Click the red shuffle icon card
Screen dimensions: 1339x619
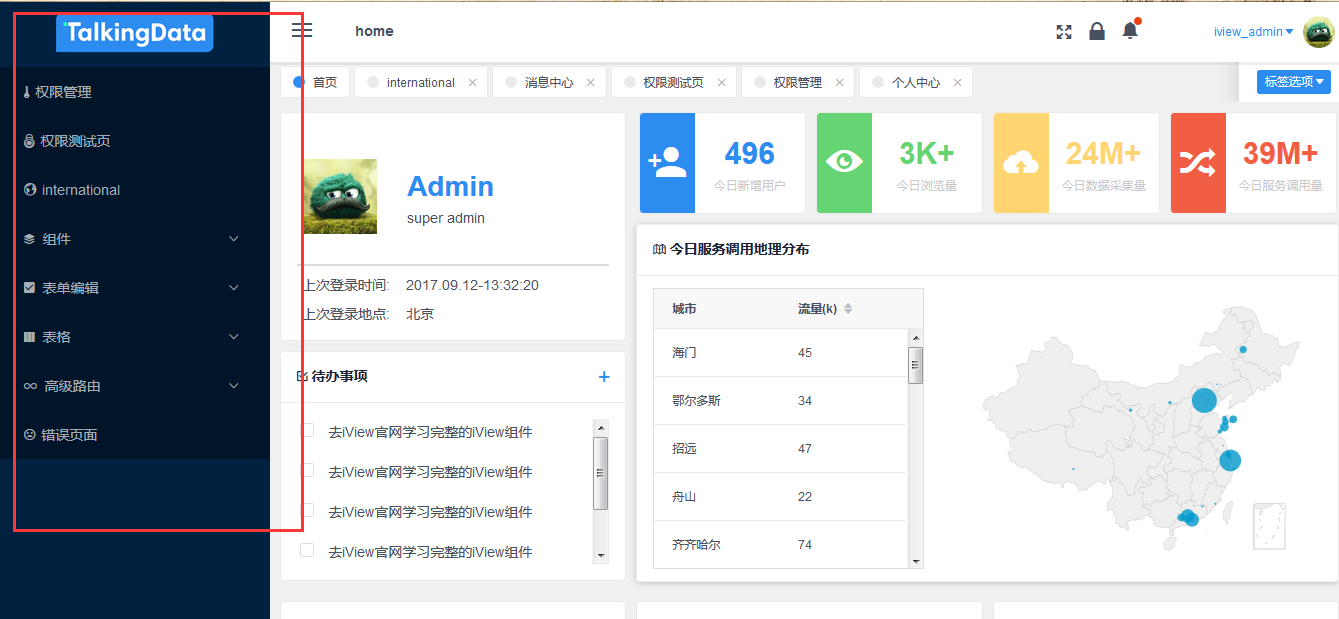[x=1198, y=163]
